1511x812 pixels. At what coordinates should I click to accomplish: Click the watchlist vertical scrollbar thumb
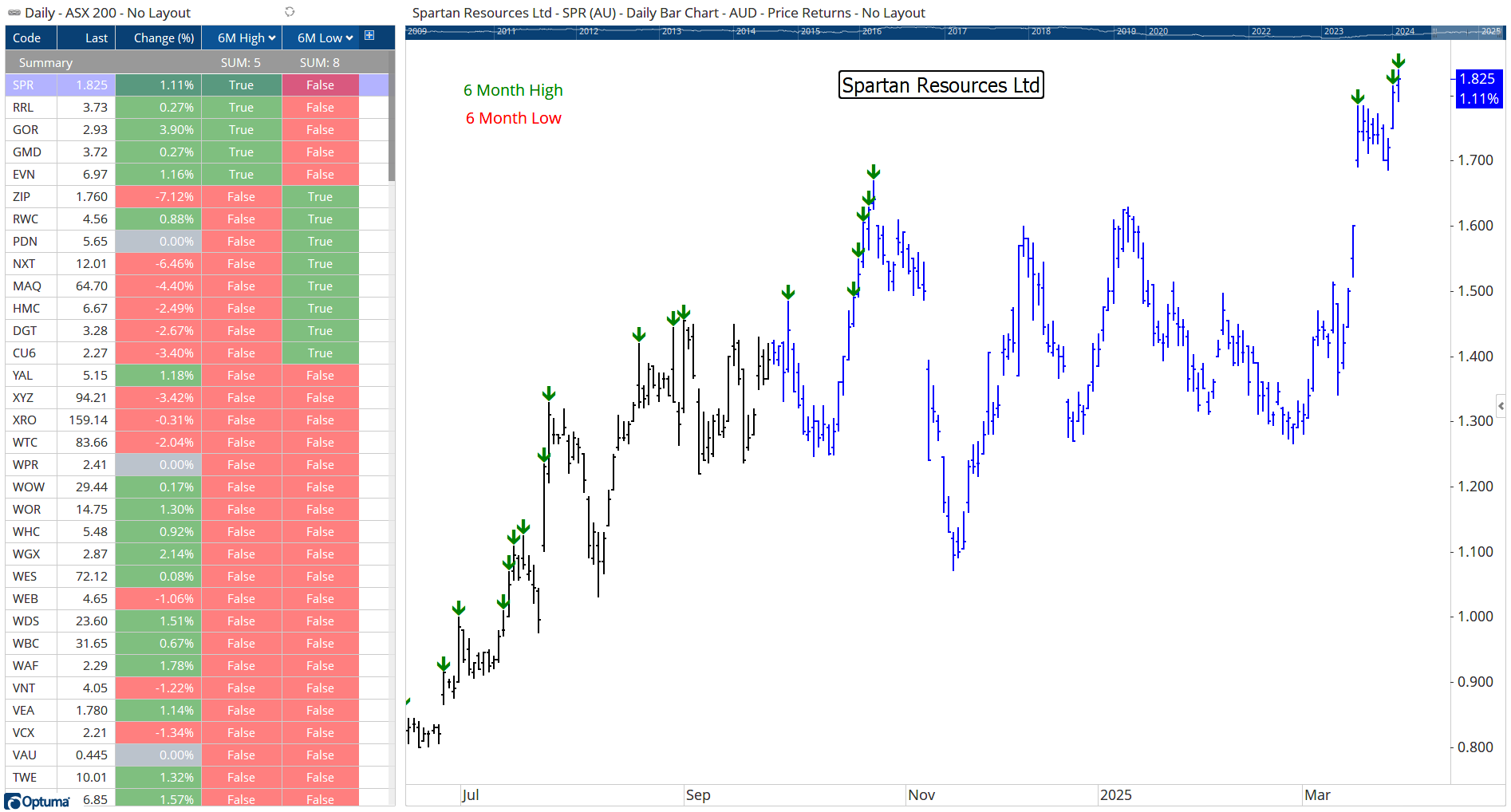[392, 116]
